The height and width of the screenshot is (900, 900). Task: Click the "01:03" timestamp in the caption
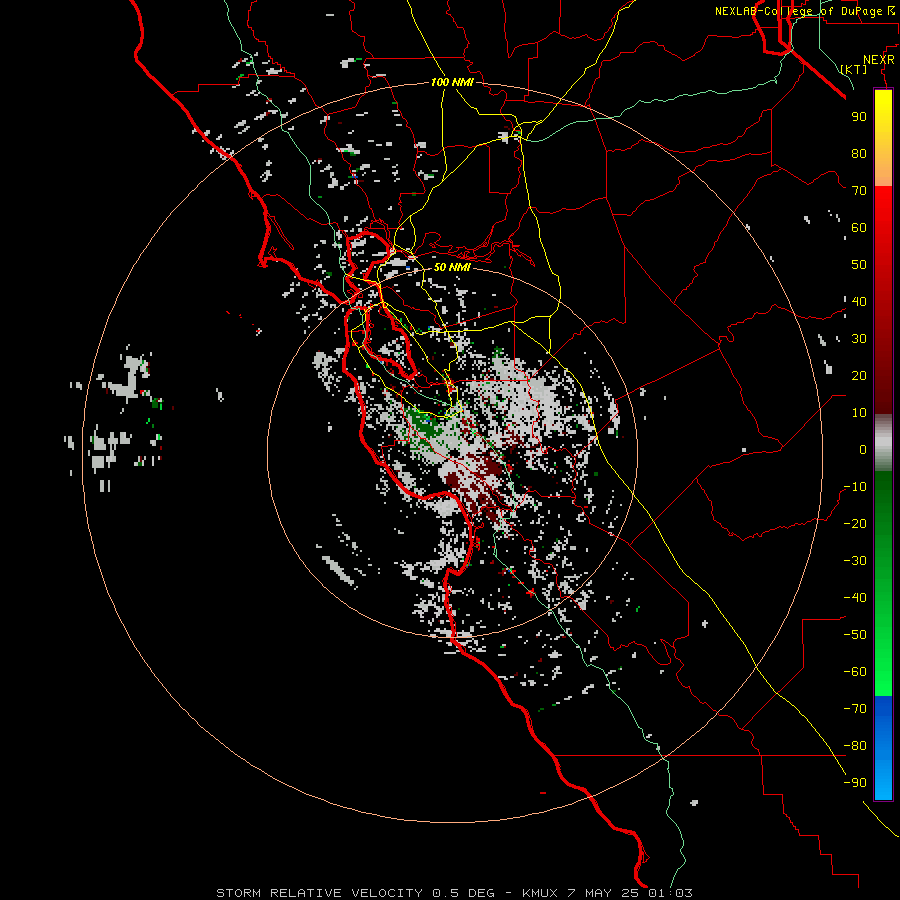click(x=670, y=893)
